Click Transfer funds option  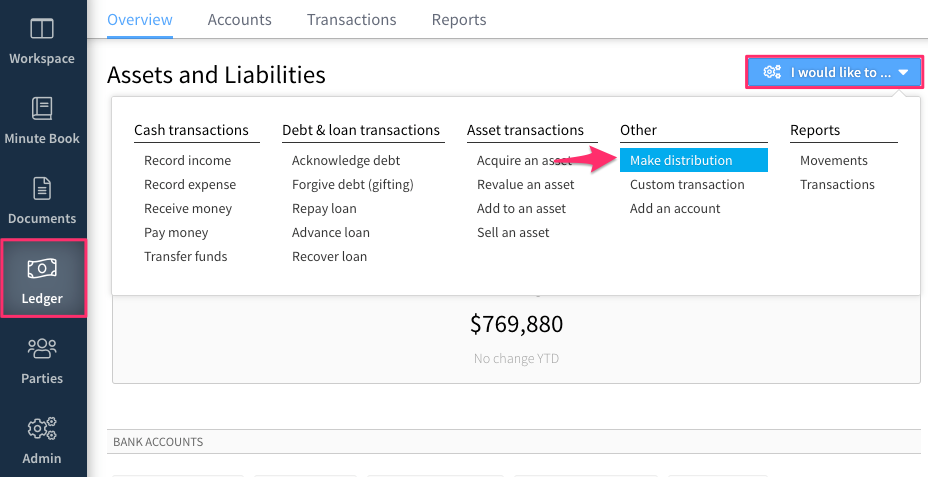click(x=186, y=256)
